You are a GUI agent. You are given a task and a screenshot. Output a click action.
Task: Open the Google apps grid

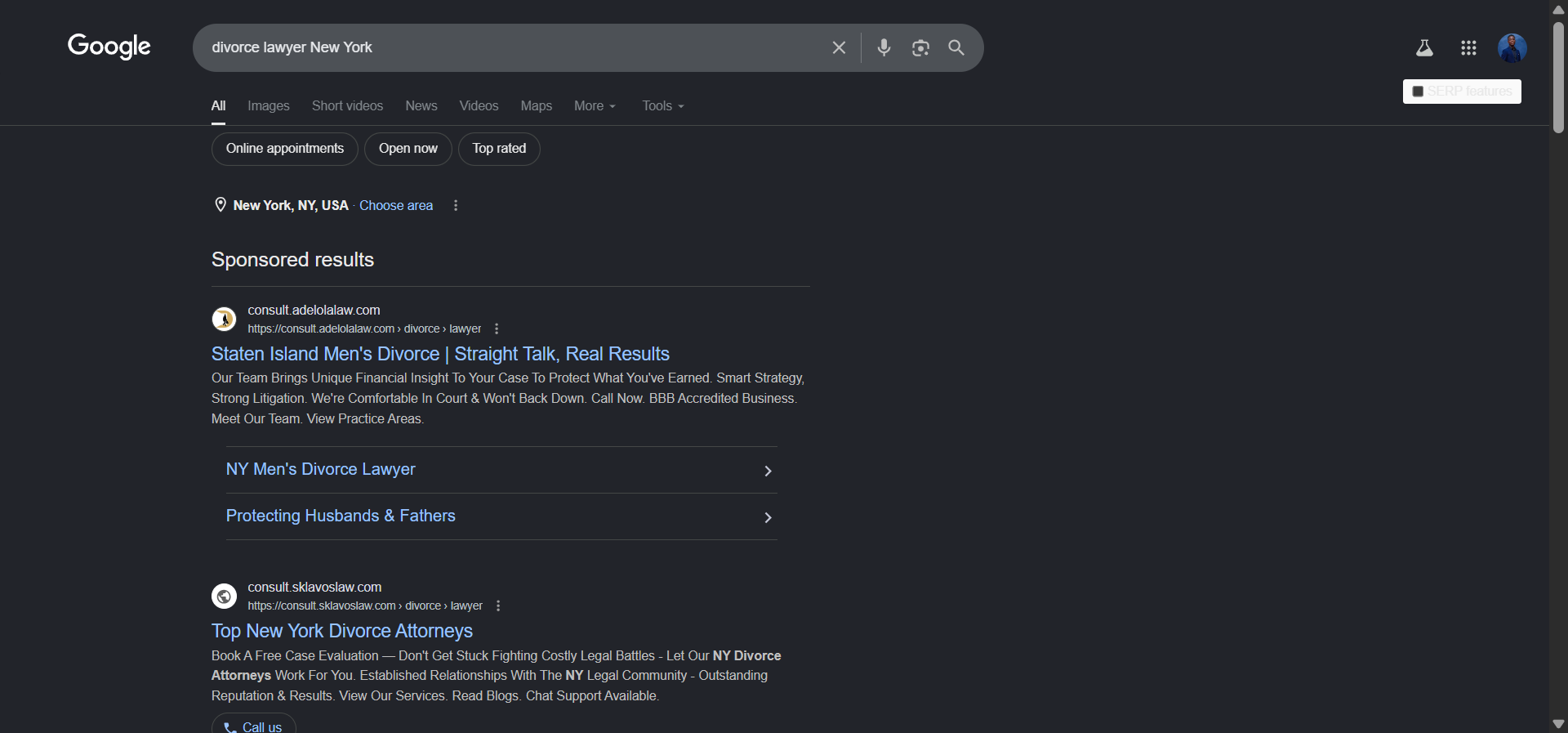tap(1468, 48)
